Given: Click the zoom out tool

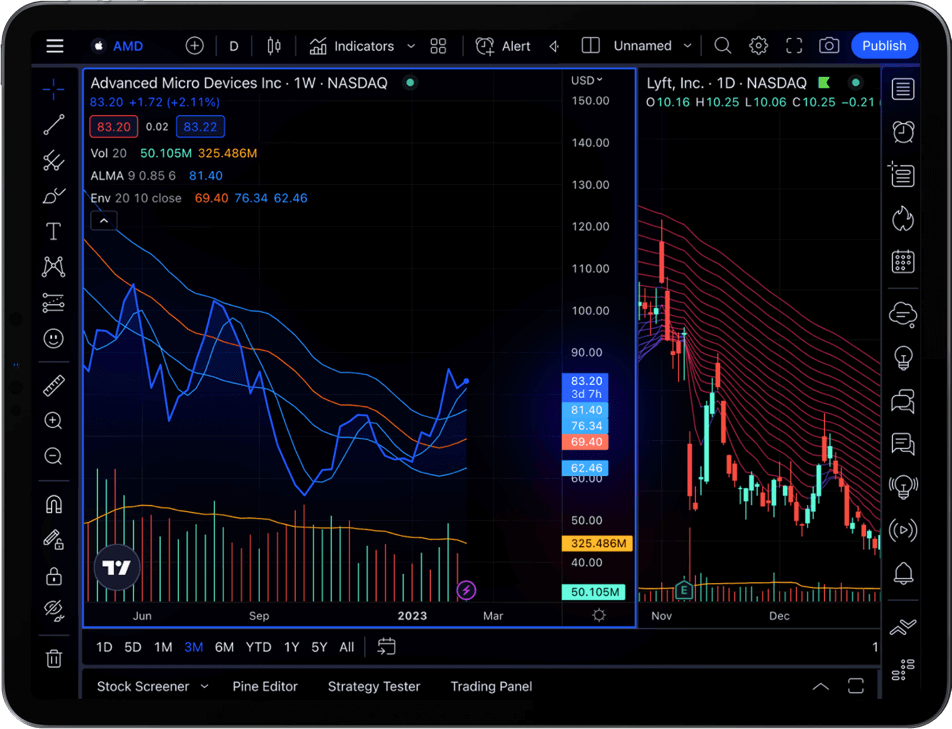Looking at the screenshot, I should [53, 456].
